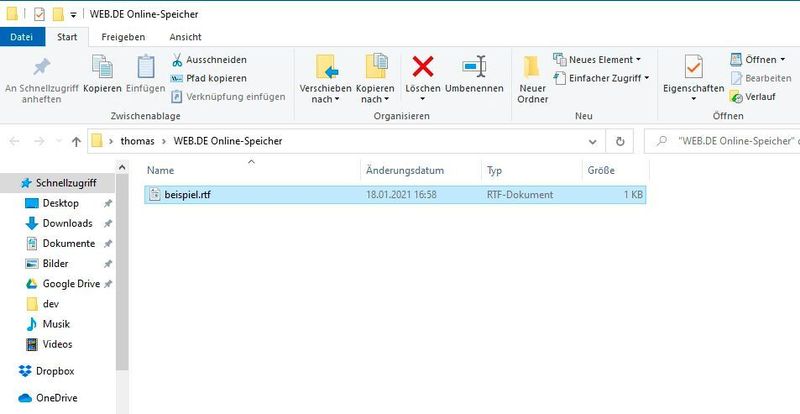The width and height of the screenshot is (800, 414).
Task: Open OneDrive in the sidebar
Action: [56, 398]
